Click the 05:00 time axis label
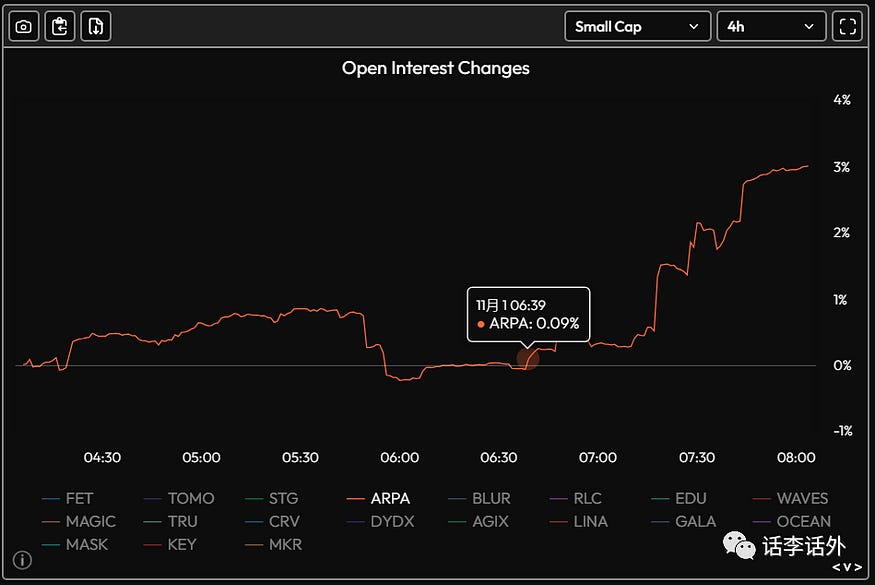The width and height of the screenshot is (875, 585). pos(201,458)
